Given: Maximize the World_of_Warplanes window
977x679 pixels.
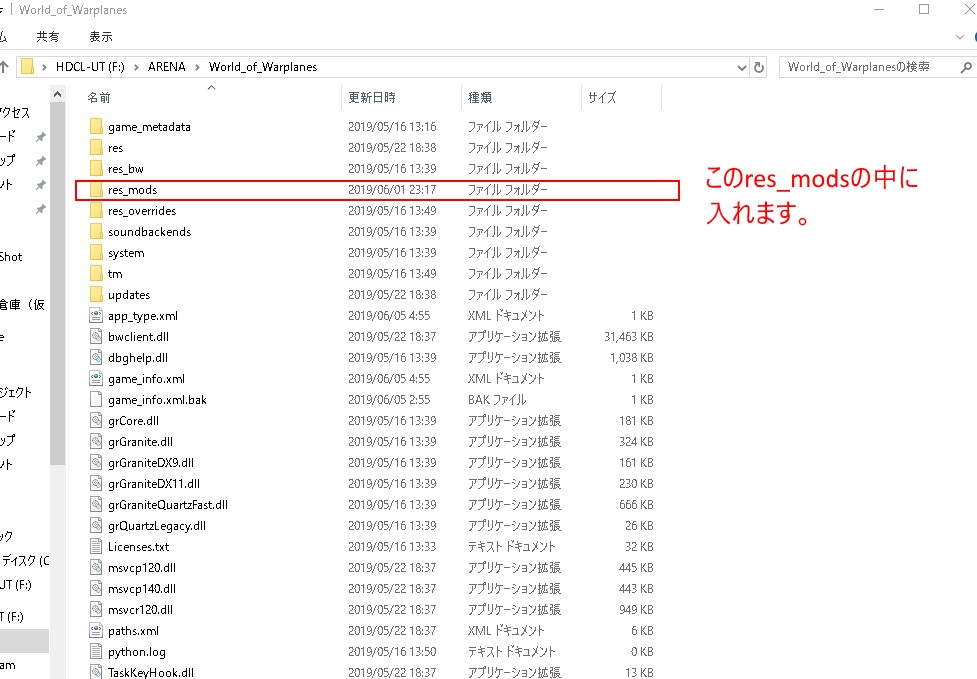Looking at the screenshot, I should (x=924, y=9).
